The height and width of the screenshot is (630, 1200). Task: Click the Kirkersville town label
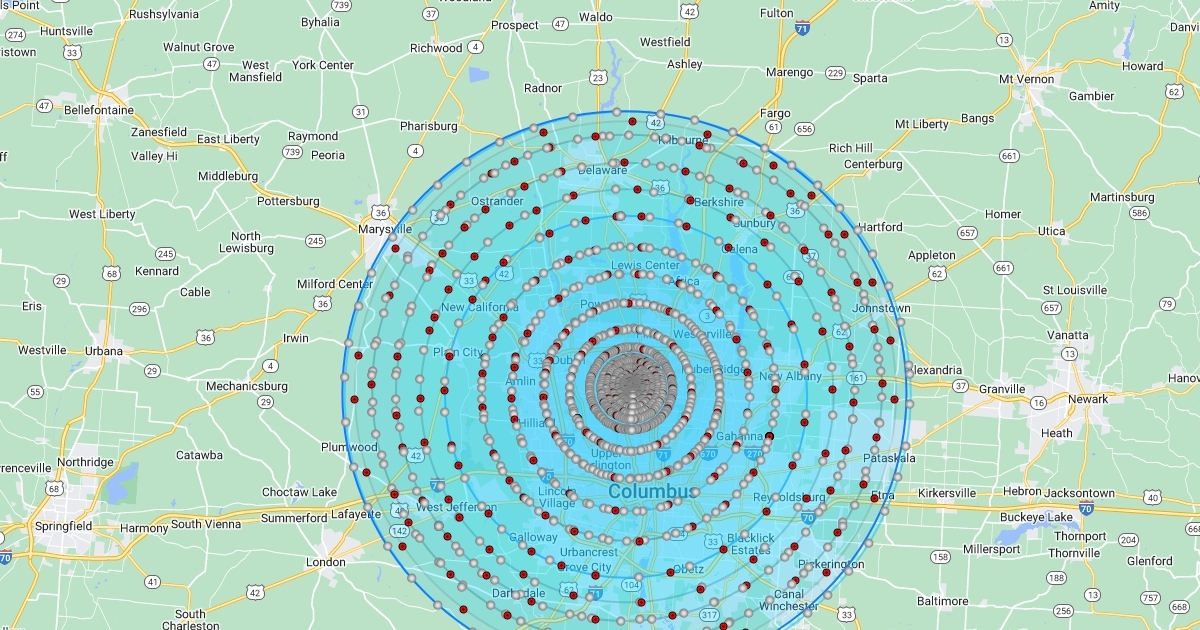(946, 493)
